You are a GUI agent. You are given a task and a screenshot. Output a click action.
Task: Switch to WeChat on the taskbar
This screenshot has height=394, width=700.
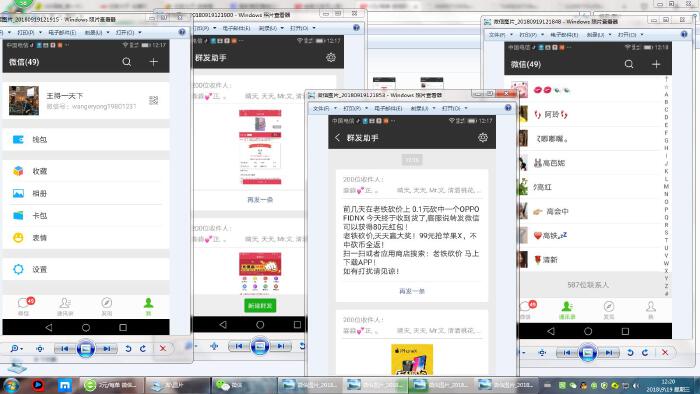pyautogui.click(x=244, y=385)
